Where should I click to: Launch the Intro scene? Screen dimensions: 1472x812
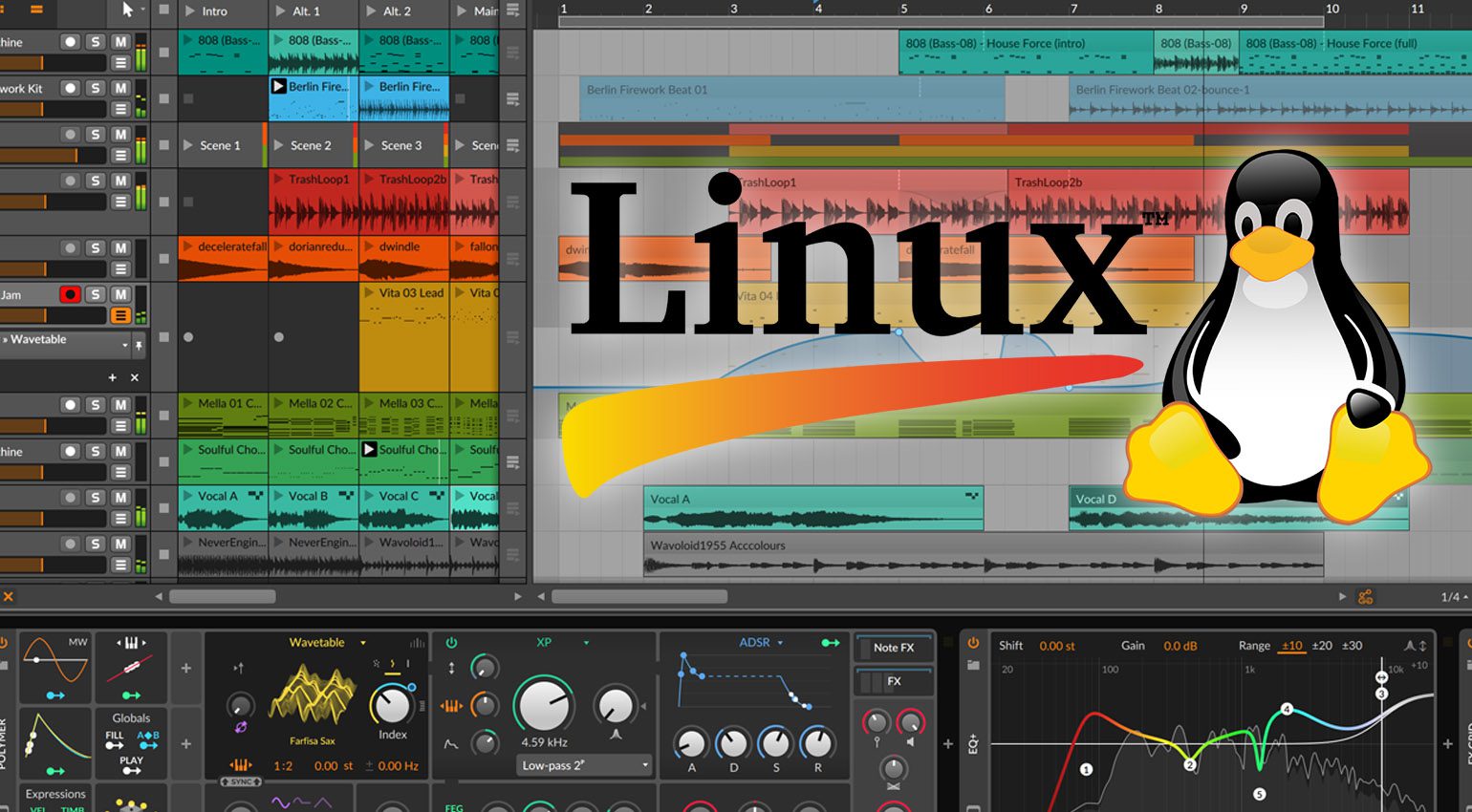click(189, 11)
